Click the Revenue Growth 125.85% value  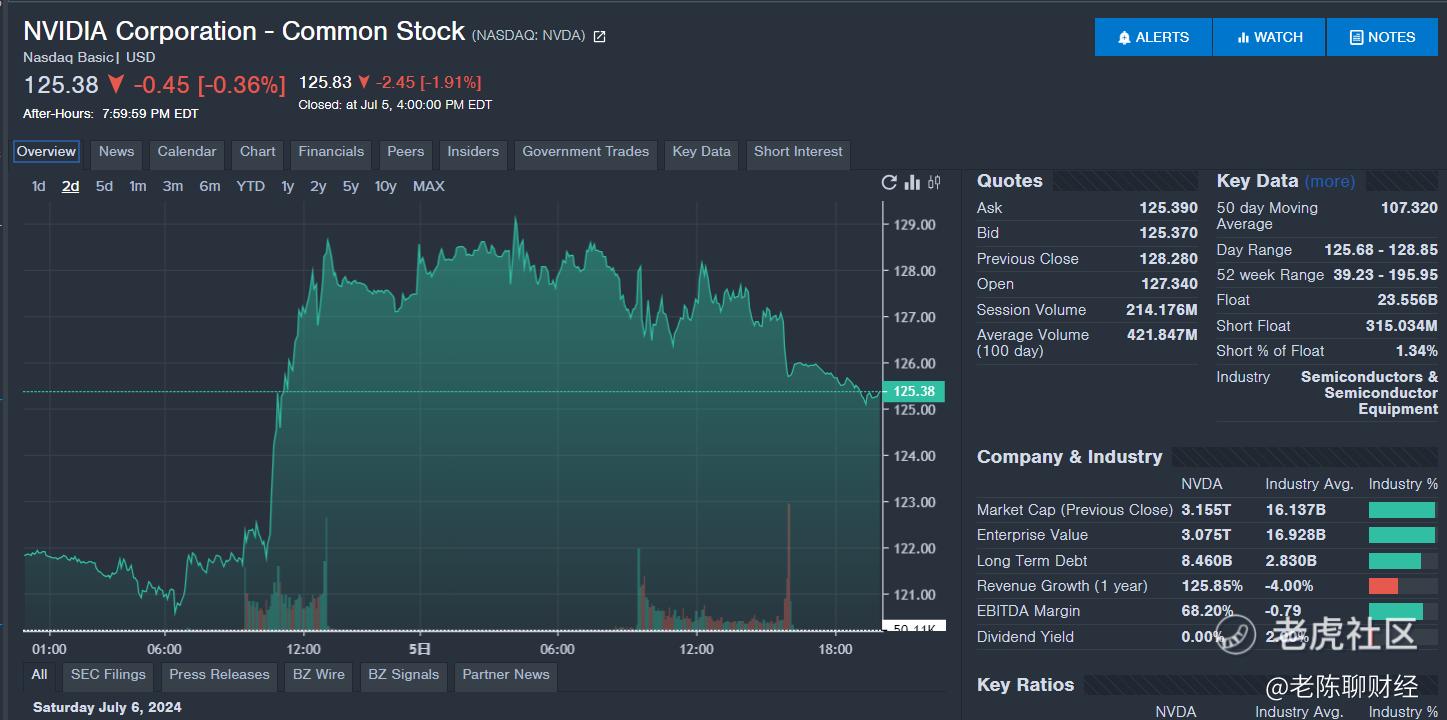coord(1212,586)
